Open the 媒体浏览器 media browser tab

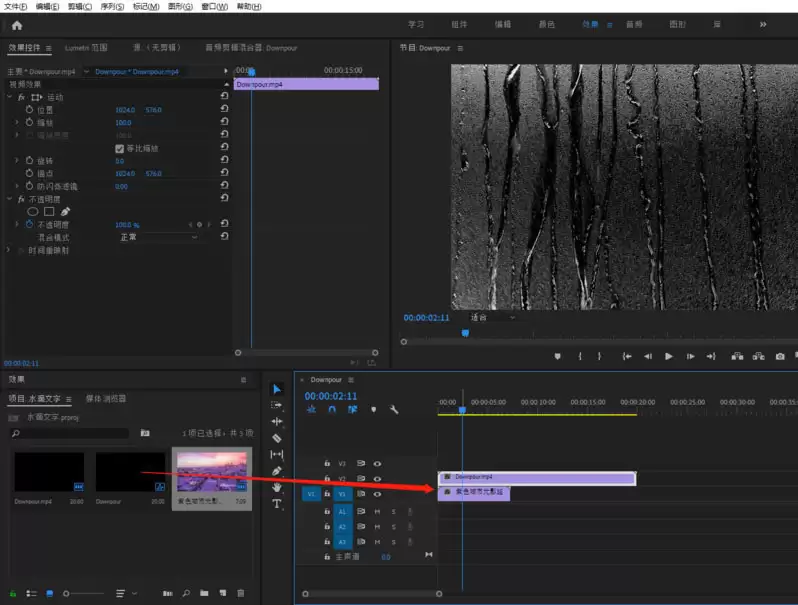tap(106, 398)
